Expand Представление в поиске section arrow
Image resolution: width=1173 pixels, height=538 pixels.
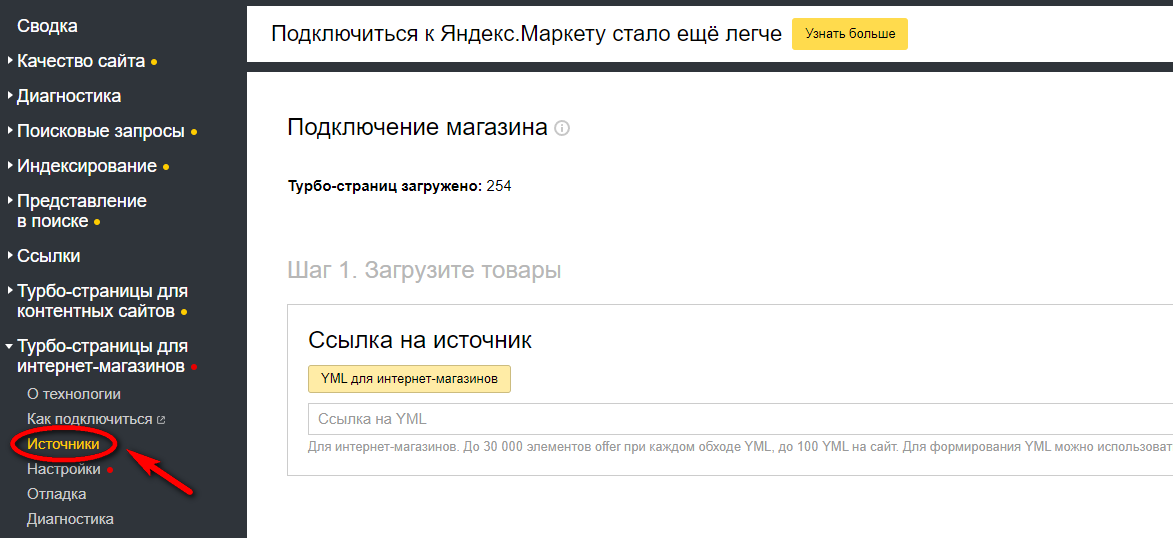(x=10, y=201)
